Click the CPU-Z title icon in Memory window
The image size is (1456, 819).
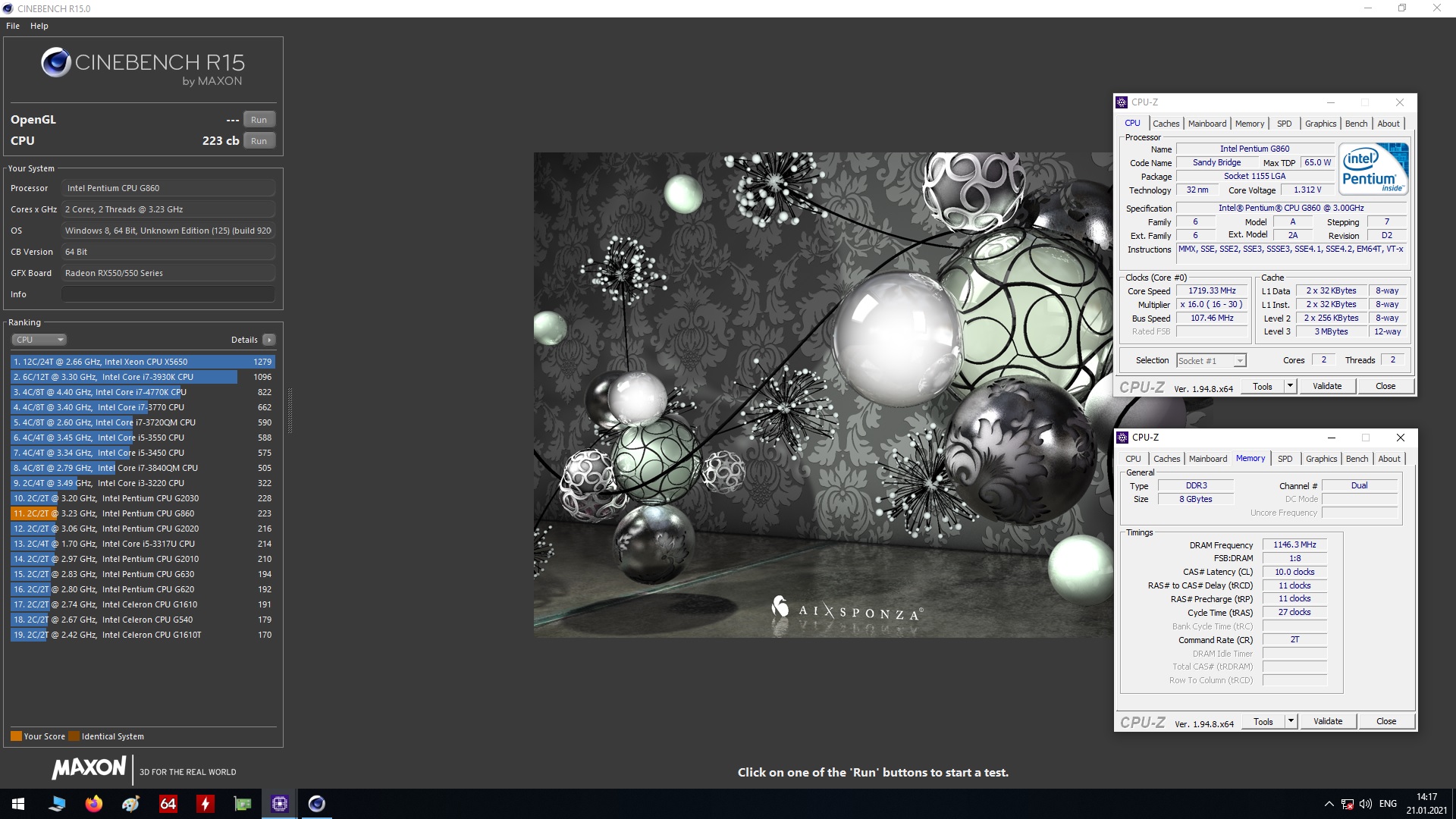click(x=1123, y=438)
